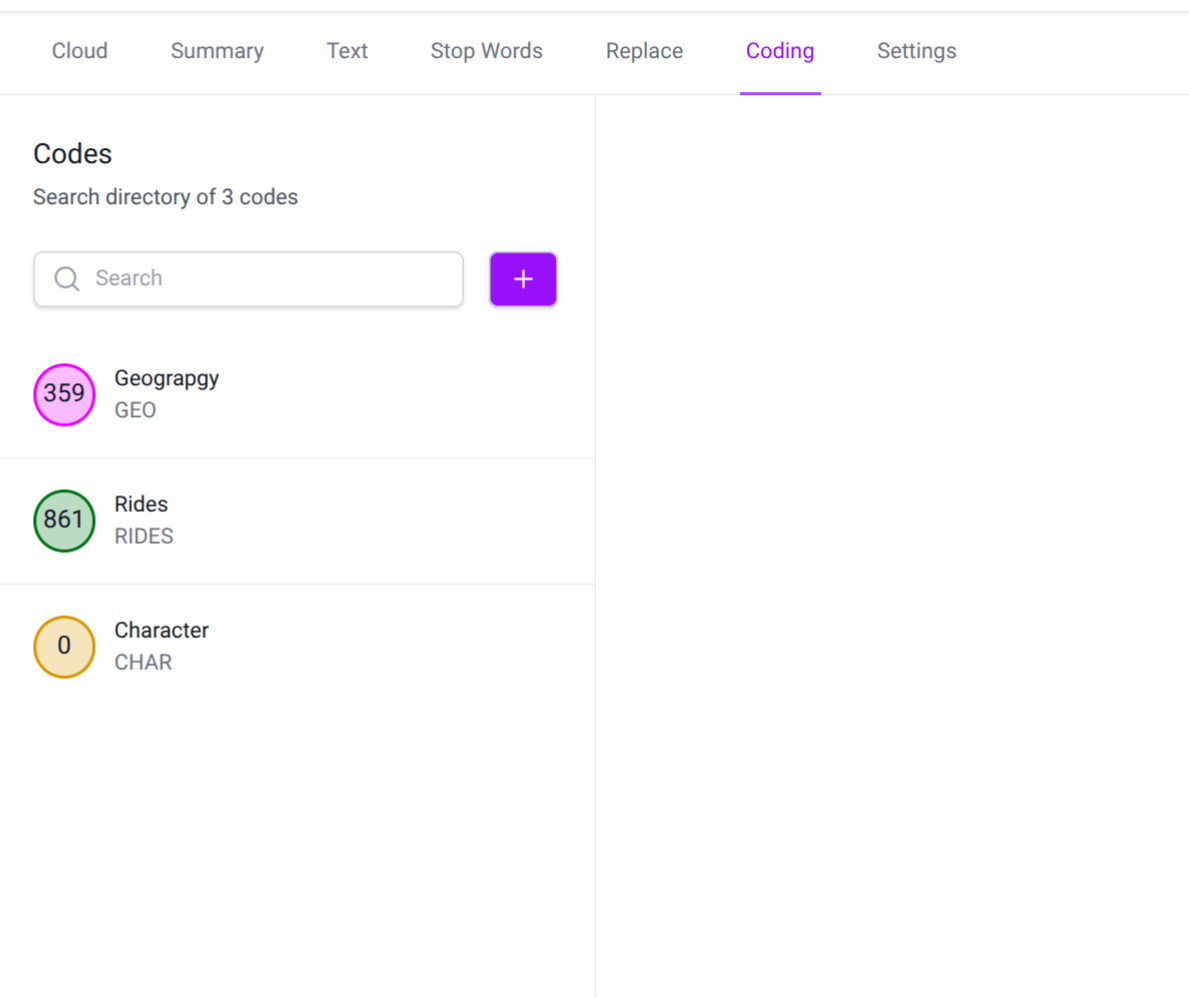Click the RIDES code abbreviation
Image resolution: width=1189 pixels, height=998 pixels.
(144, 536)
